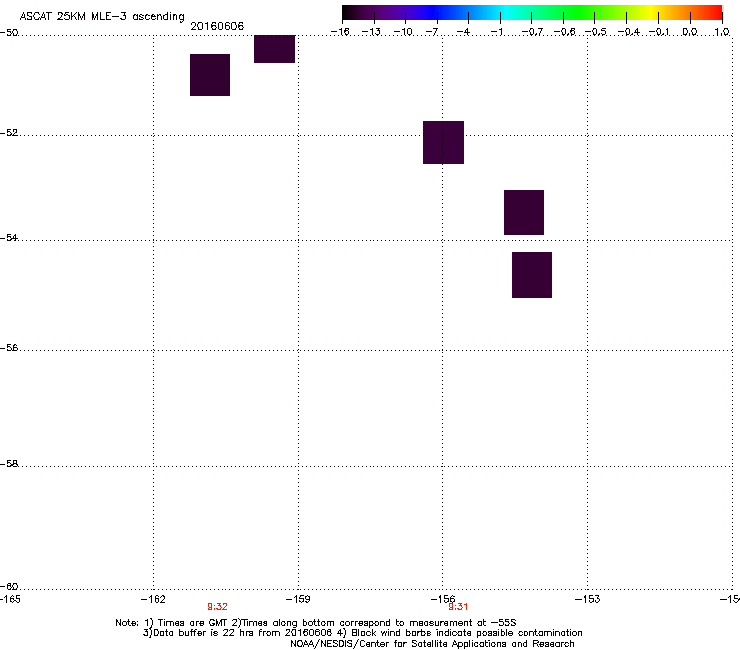The height and width of the screenshot is (650, 740).
Task: Click the dark data square on the -156 meridian
Action: point(444,143)
